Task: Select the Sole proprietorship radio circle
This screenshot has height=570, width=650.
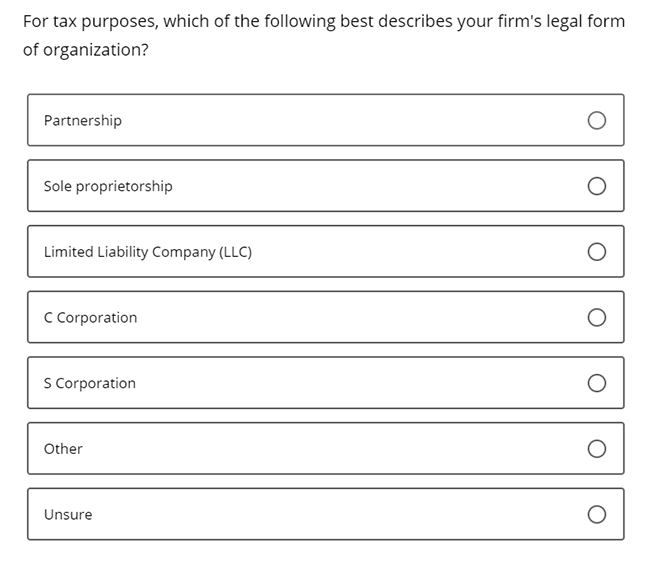Action: tap(597, 186)
